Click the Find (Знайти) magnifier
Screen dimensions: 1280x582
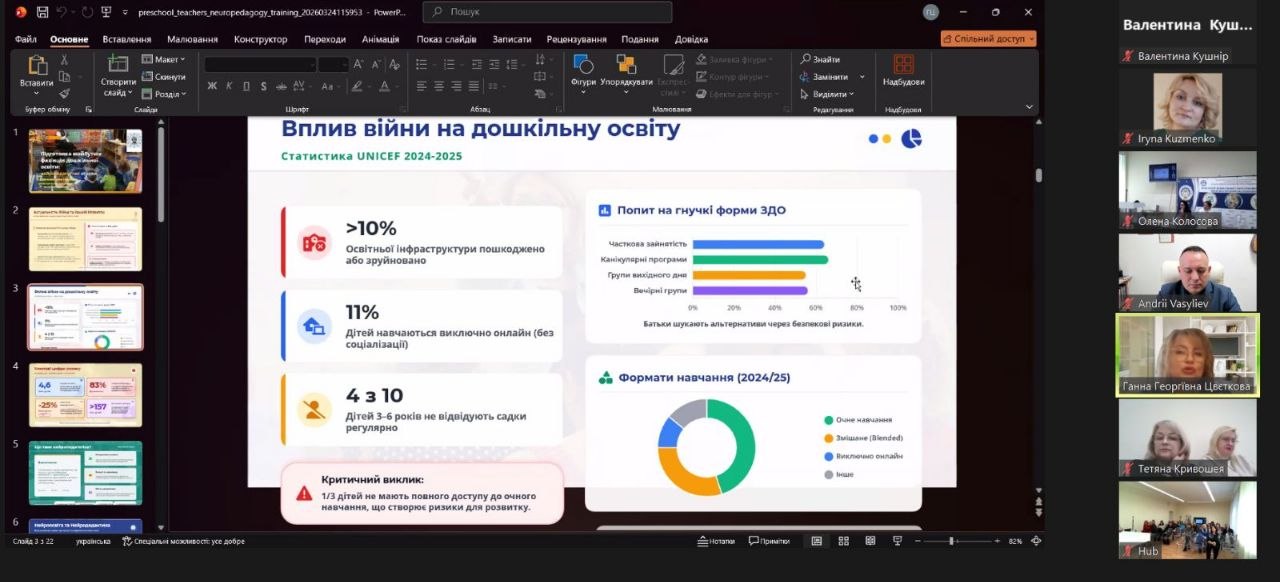(806, 59)
